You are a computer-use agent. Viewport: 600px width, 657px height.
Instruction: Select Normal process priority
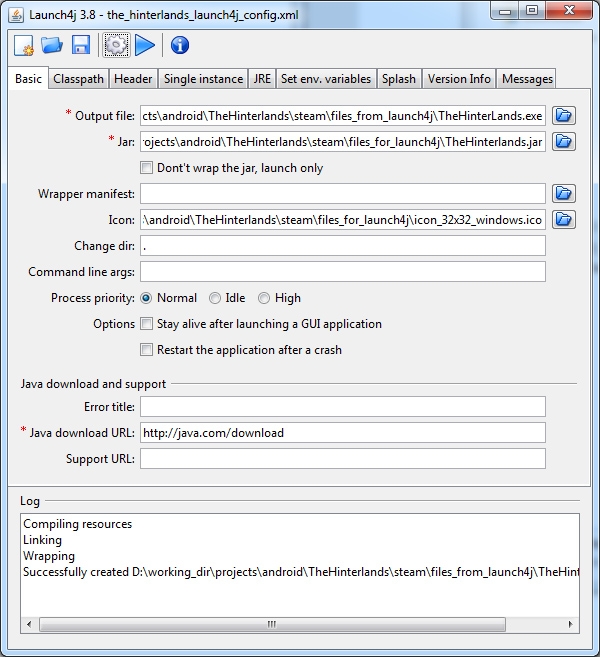pos(146,298)
